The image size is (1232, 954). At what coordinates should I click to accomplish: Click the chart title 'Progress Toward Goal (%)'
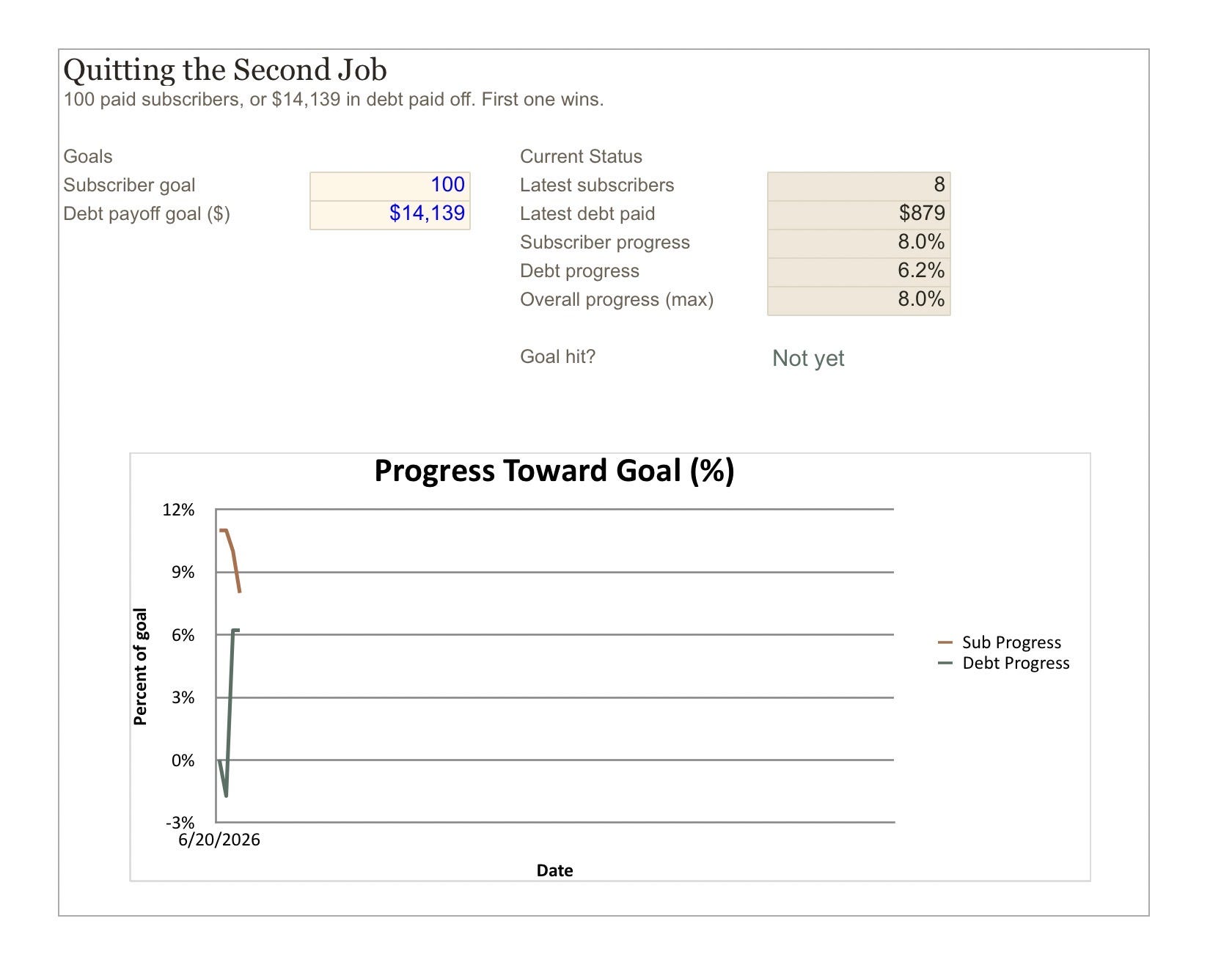[x=554, y=471]
